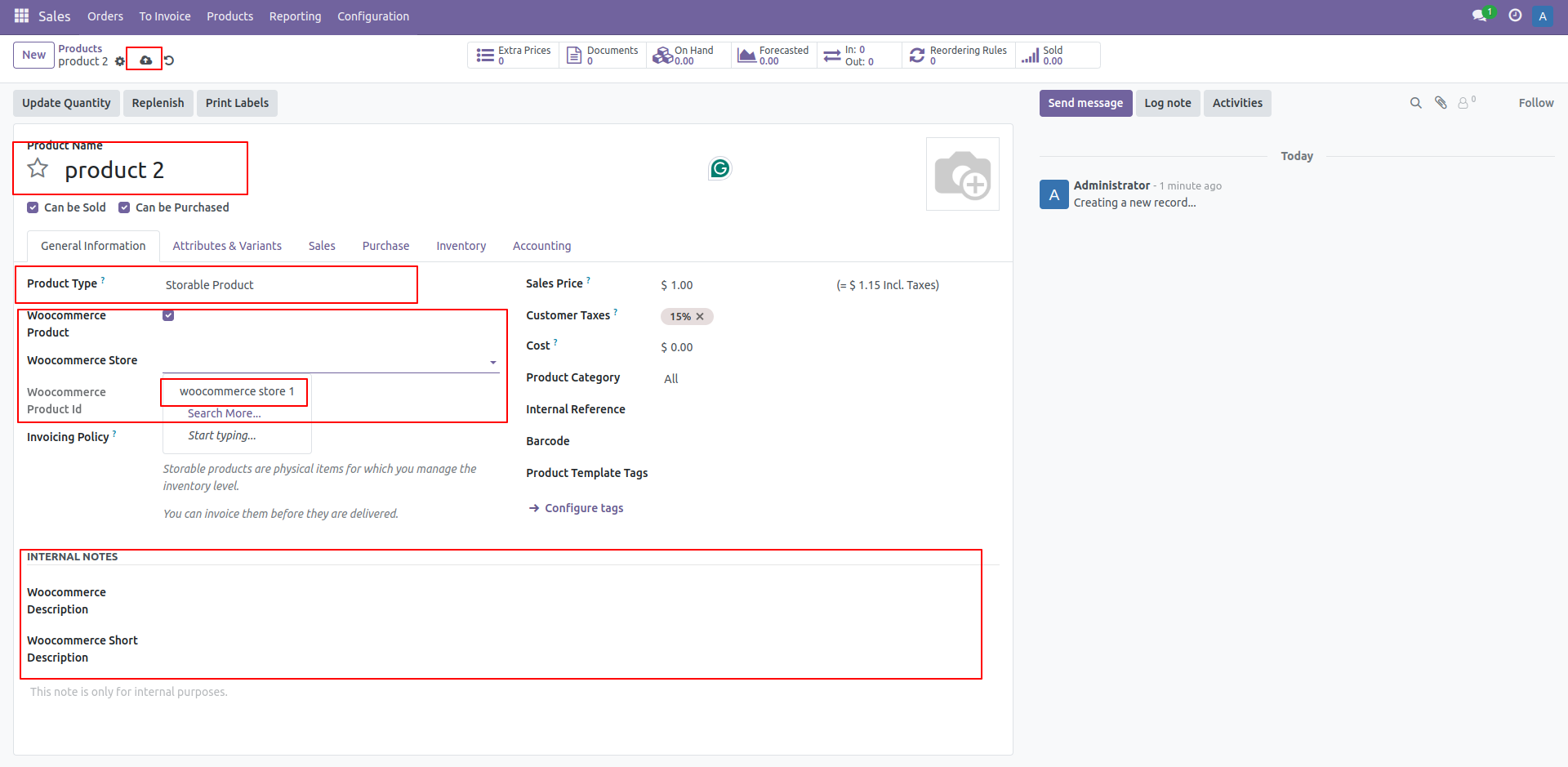Toggle the Woocommerce Product checkbox
The height and width of the screenshot is (767, 1568).
(x=168, y=314)
